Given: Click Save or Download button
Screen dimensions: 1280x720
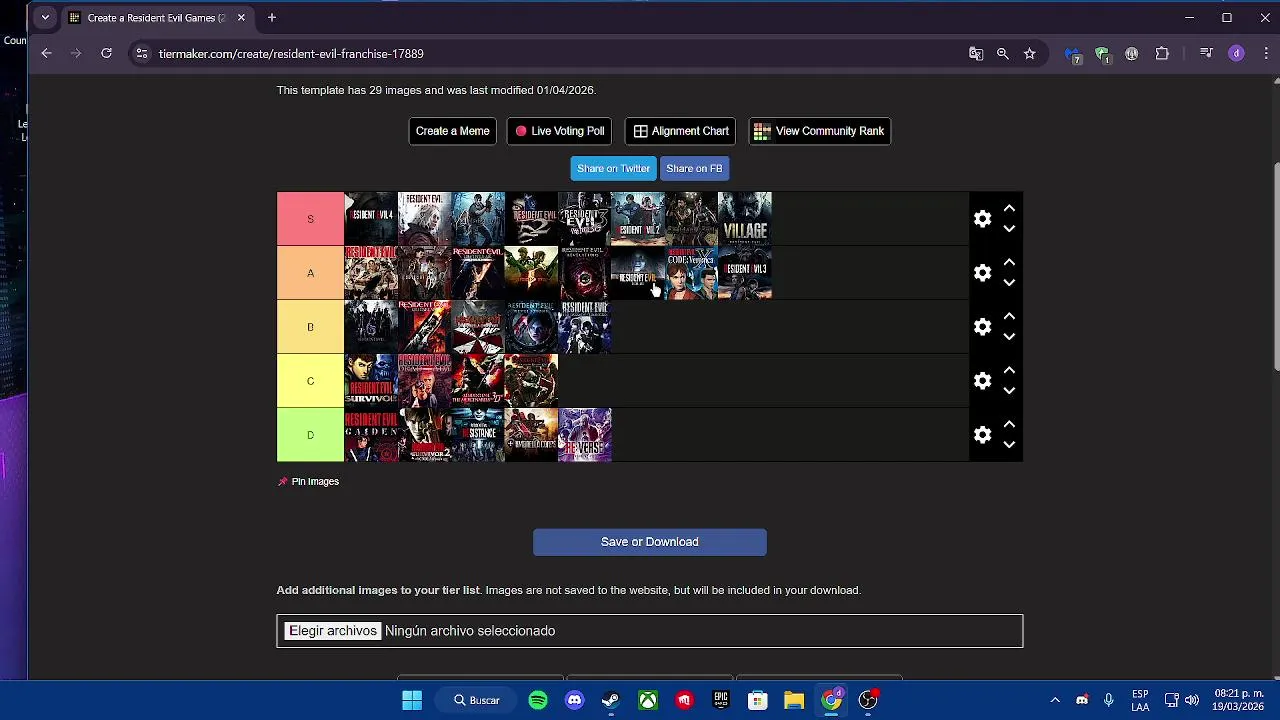Looking at the screenshot, I should (650, 542).
